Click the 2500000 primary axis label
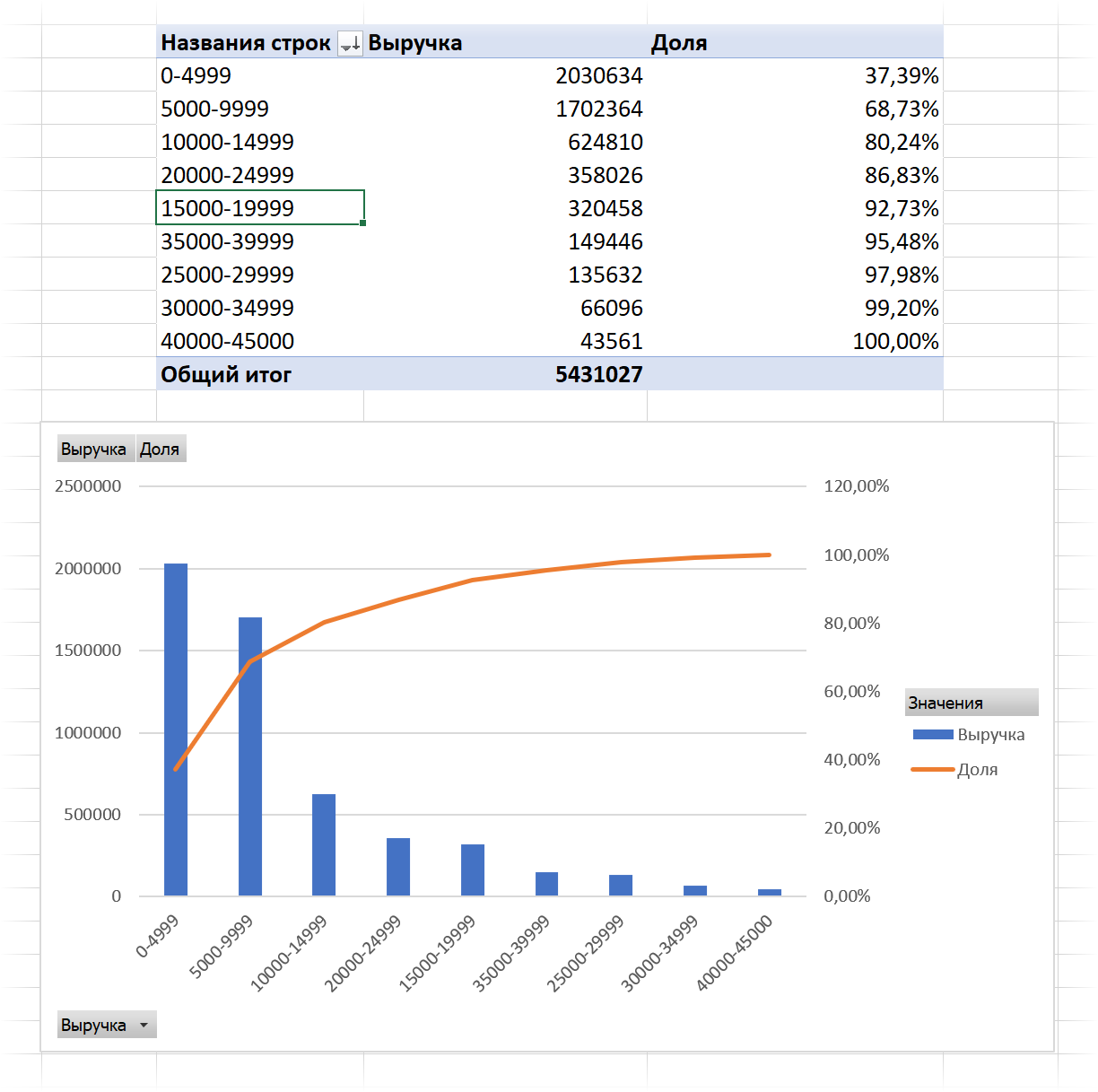The width and height of the screenshot is (1098, 1092). (x=88, y=486)
